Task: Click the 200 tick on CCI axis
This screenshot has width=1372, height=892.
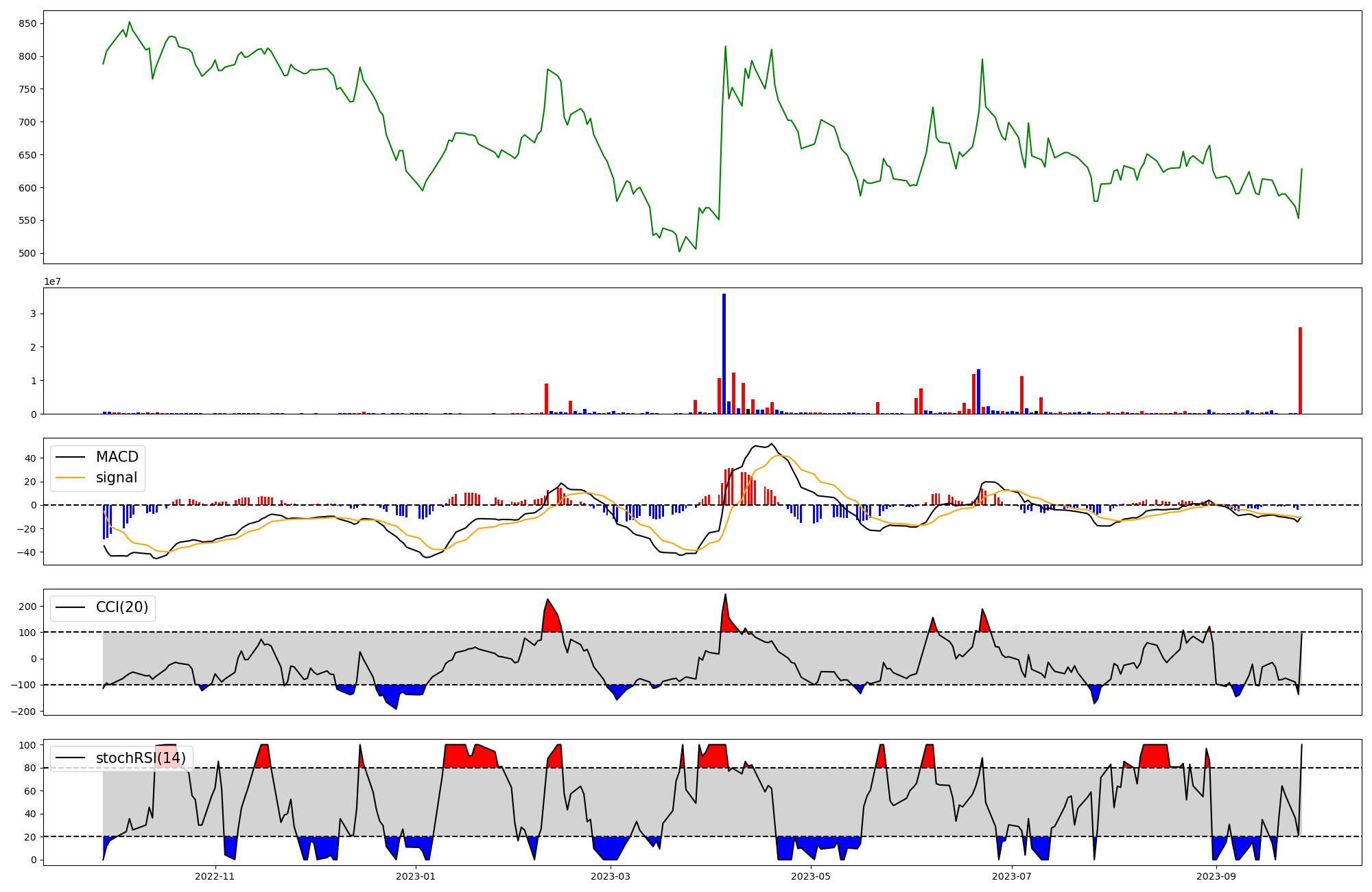Action: pos(27,607)
